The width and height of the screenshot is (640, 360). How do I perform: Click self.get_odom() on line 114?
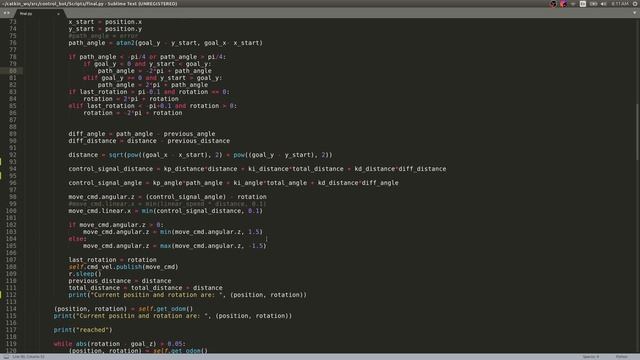[x=166, y=309]
